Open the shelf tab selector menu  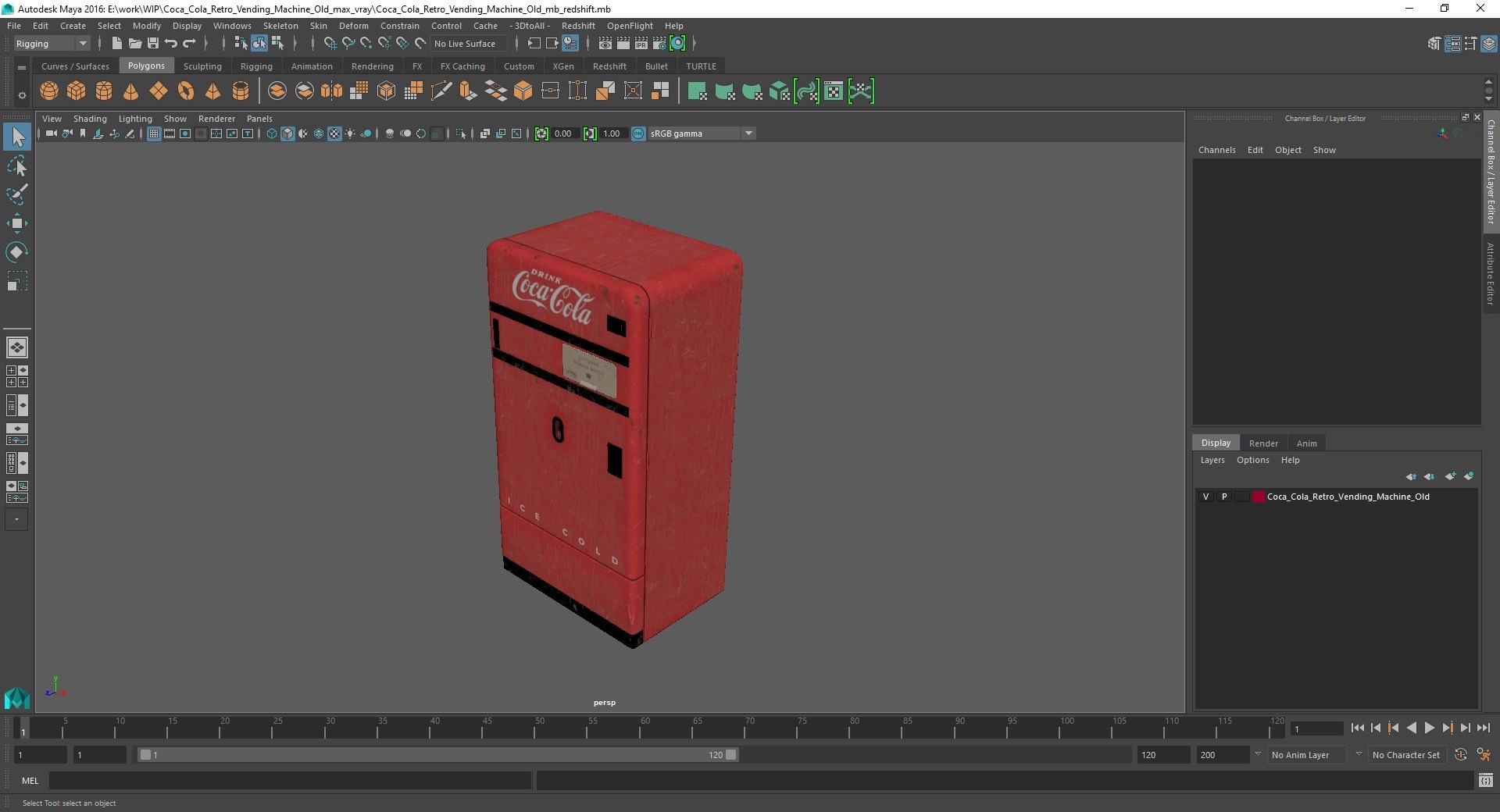(x=22, y=68)
